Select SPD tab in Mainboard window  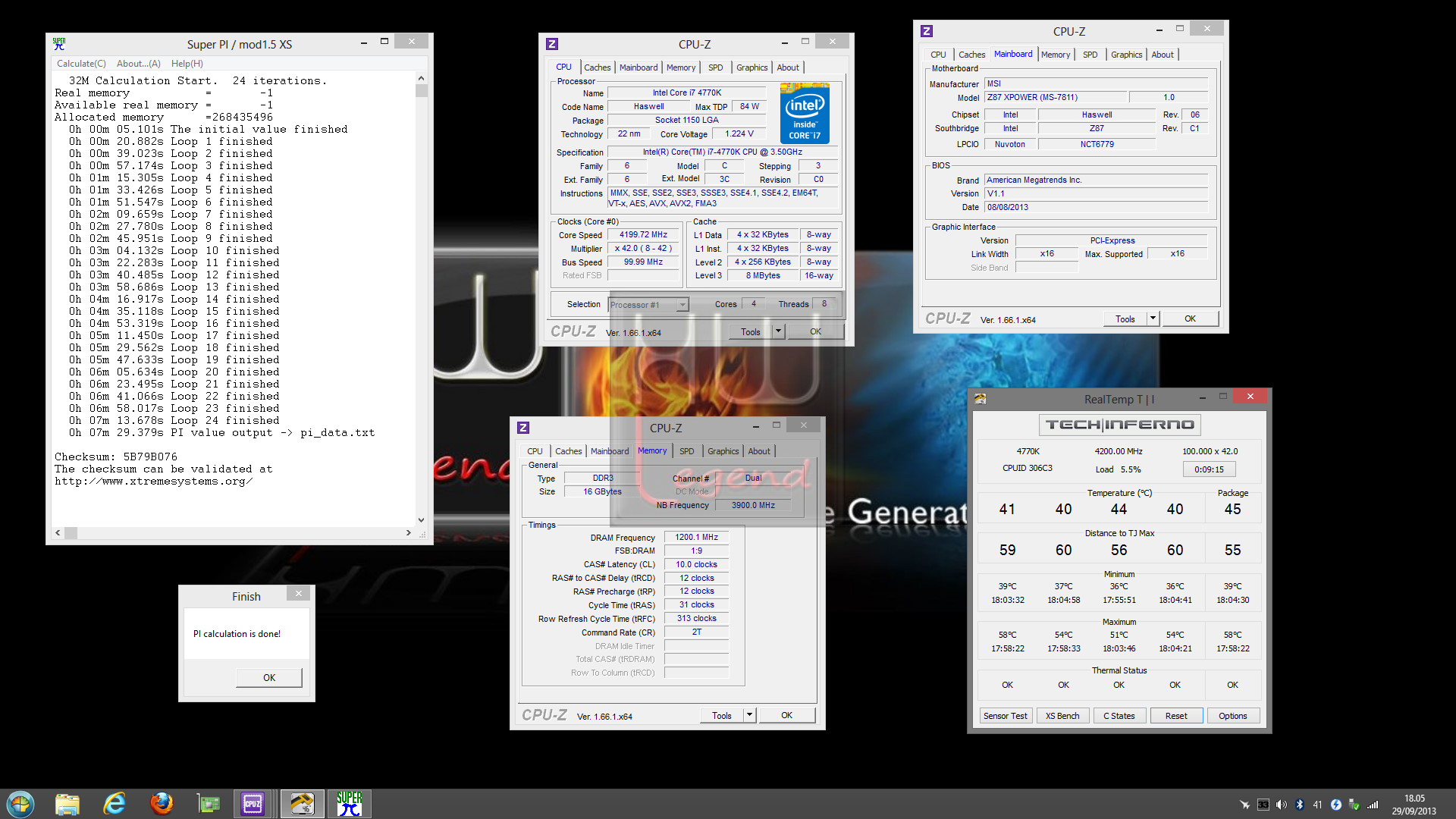coord(1090,55)
